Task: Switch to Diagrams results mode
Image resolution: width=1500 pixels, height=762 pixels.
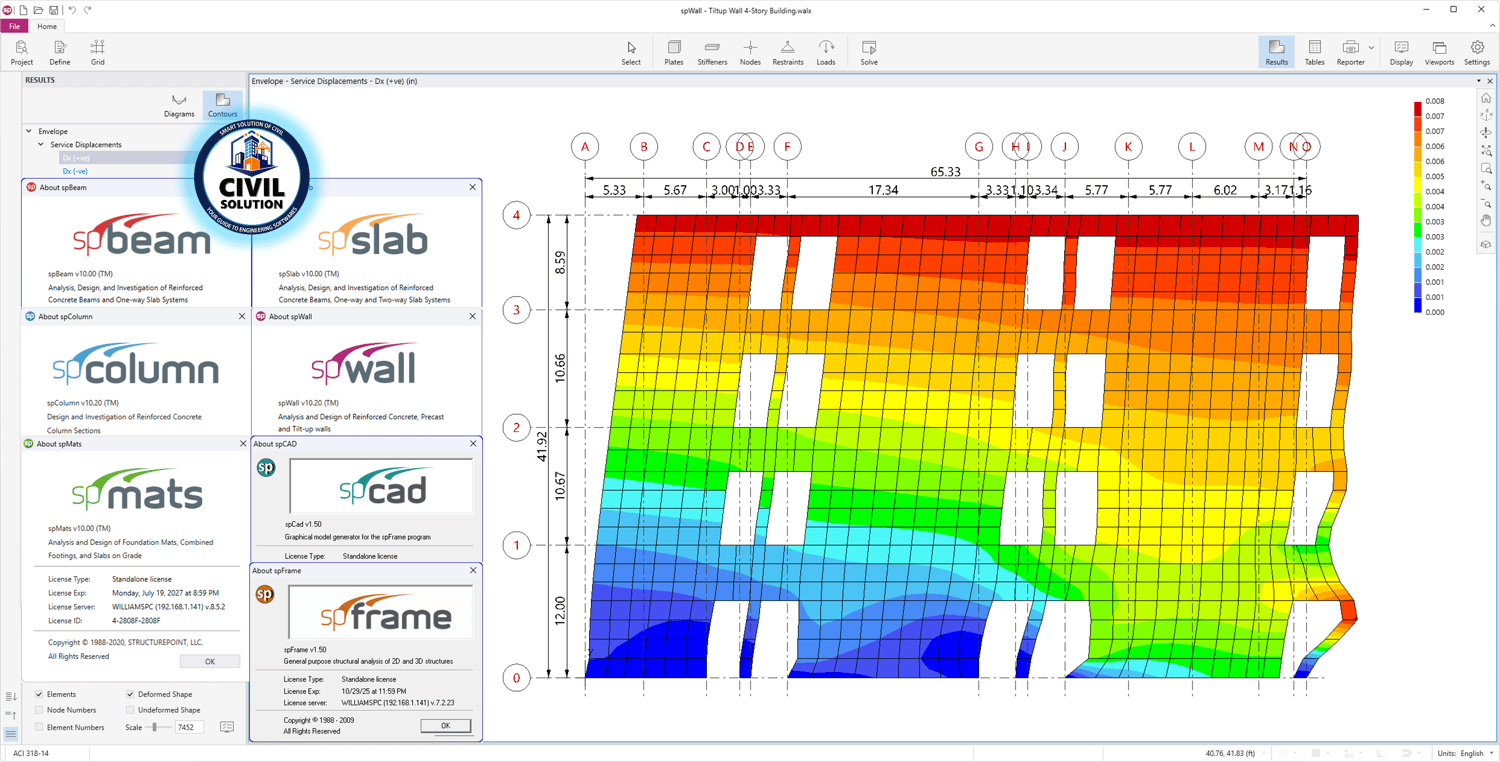Action: [179, 105]
